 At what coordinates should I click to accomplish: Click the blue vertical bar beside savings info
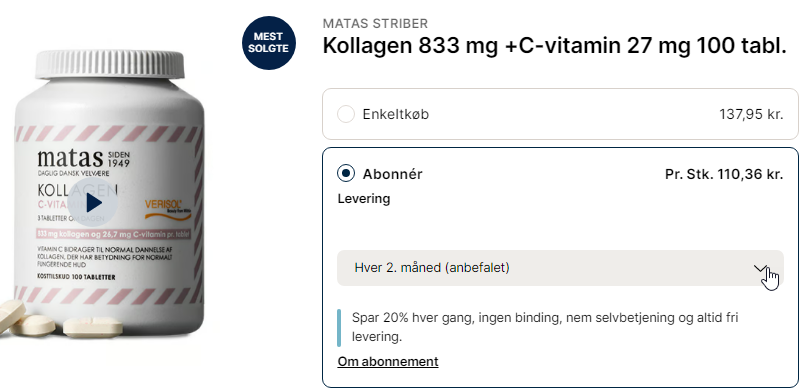pyautogui.click(x=339, y=328)
